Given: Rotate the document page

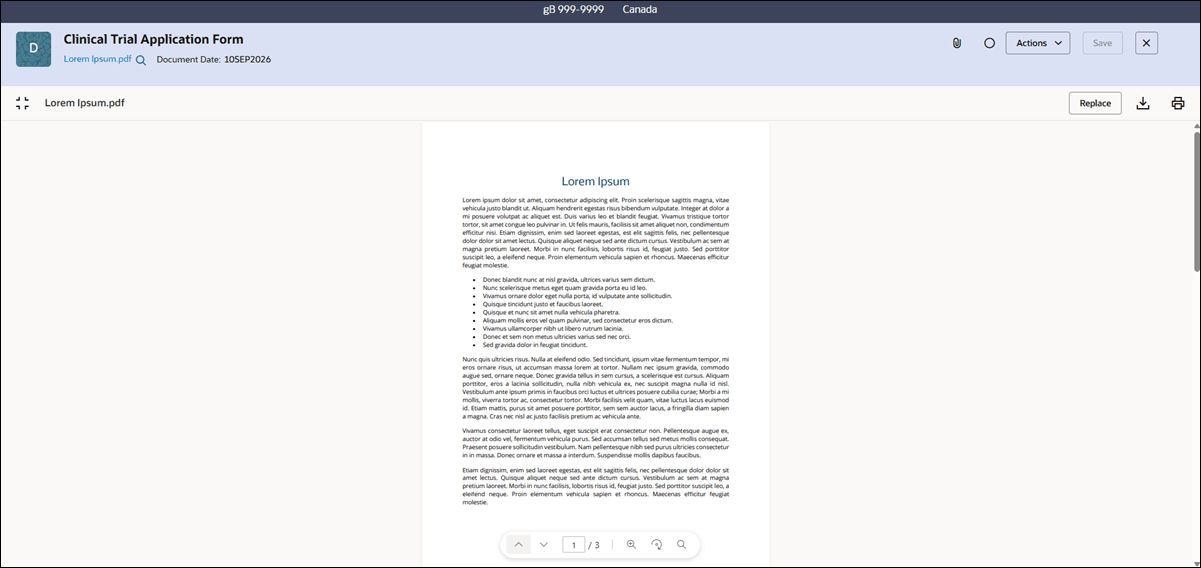Looking at the screenshot, I should pyautogui.click(x=657, y=545).
